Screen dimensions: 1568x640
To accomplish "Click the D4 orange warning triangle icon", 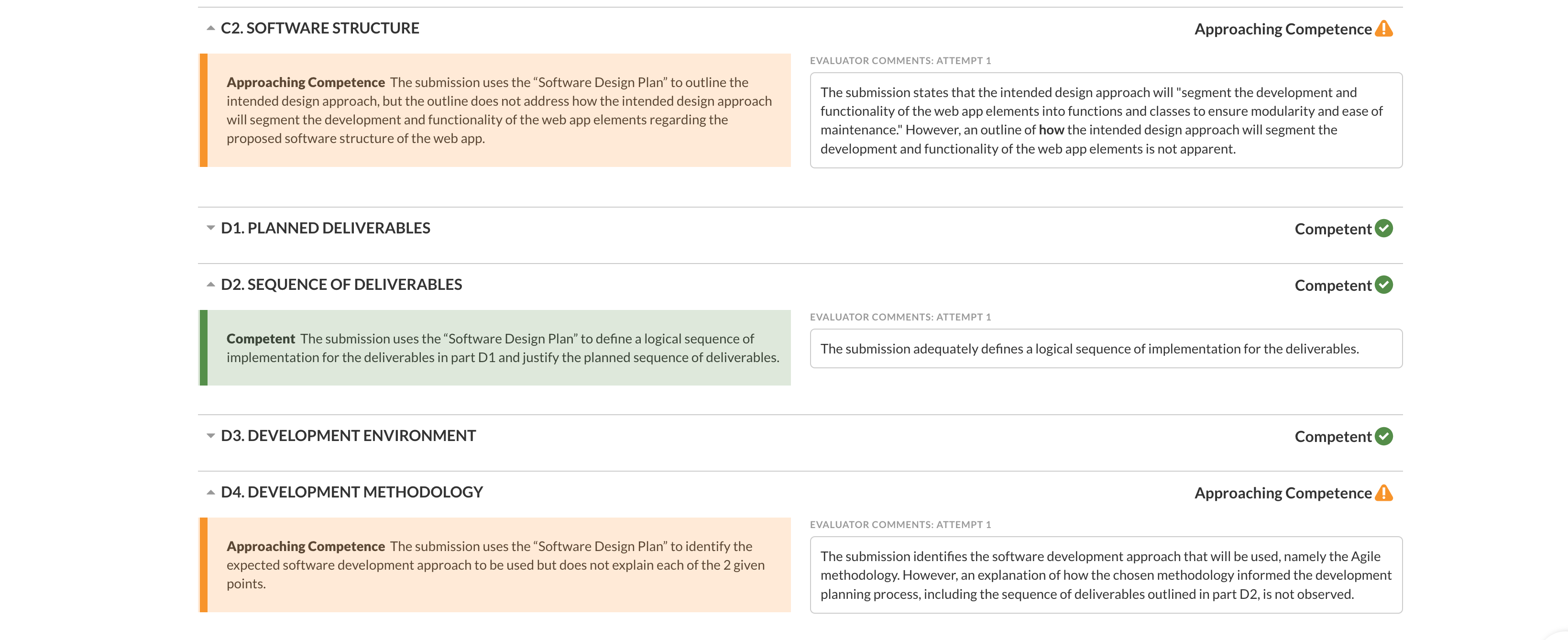I will (x=1383, y=493).
